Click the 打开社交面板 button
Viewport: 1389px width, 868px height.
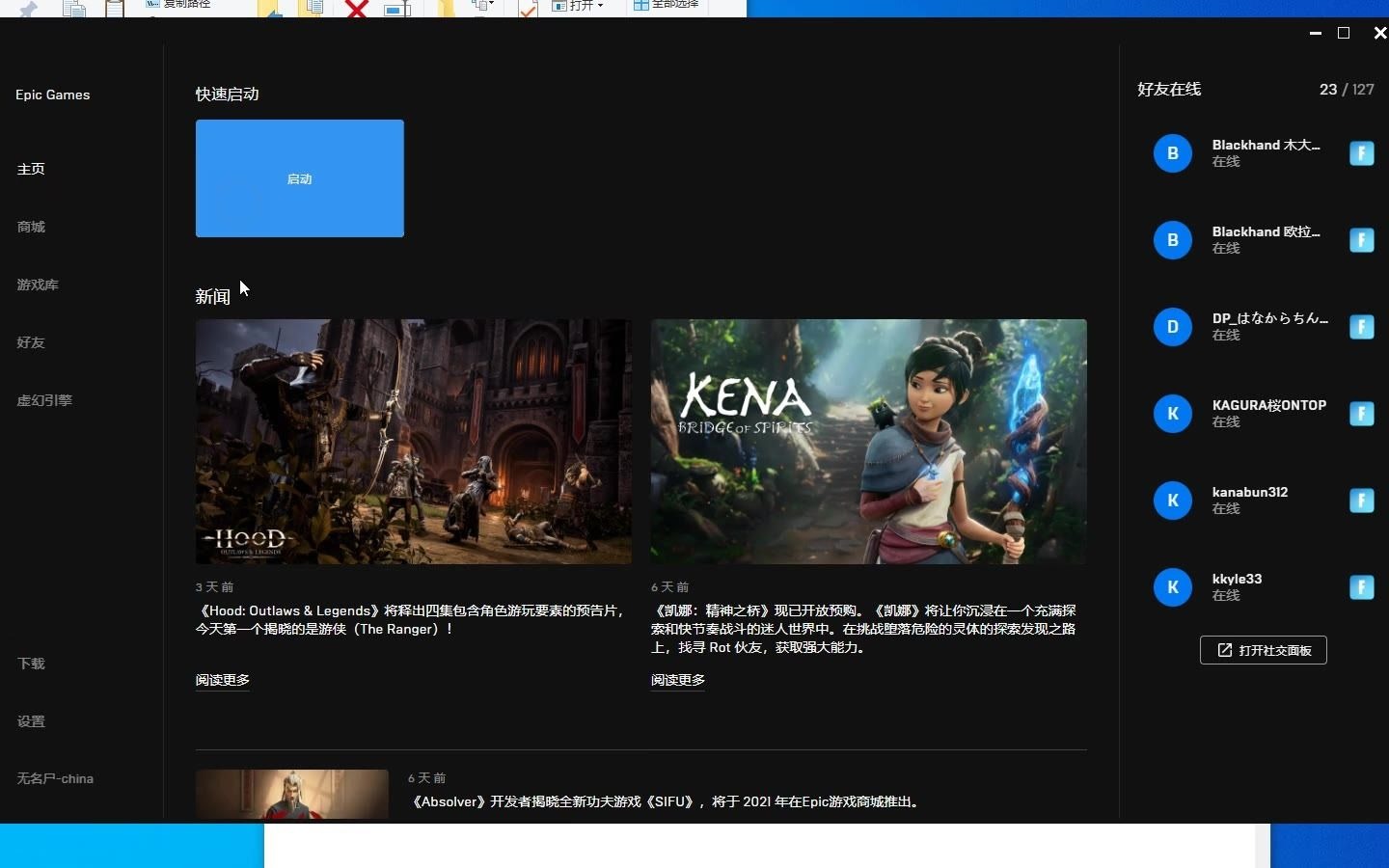click(x=1264, y=650)
